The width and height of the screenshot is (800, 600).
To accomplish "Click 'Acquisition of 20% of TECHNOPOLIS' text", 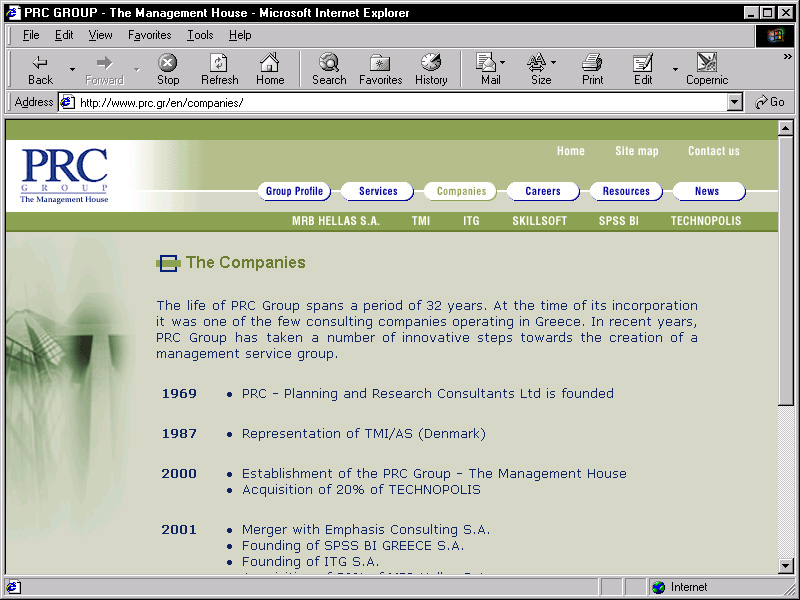I will [x=361, y=490].
